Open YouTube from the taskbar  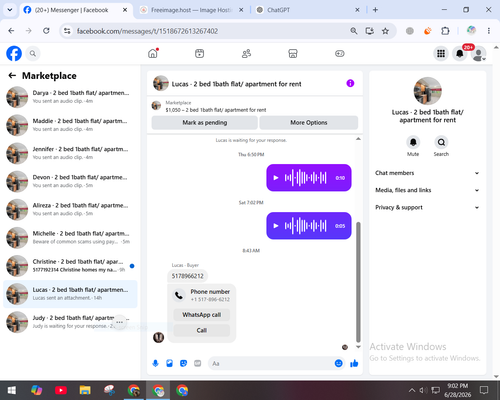61,390
